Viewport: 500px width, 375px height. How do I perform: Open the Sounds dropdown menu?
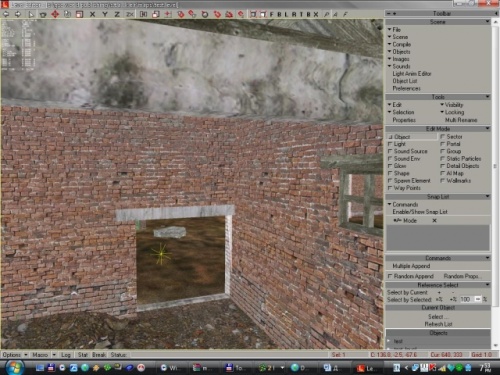pos(399,66)
